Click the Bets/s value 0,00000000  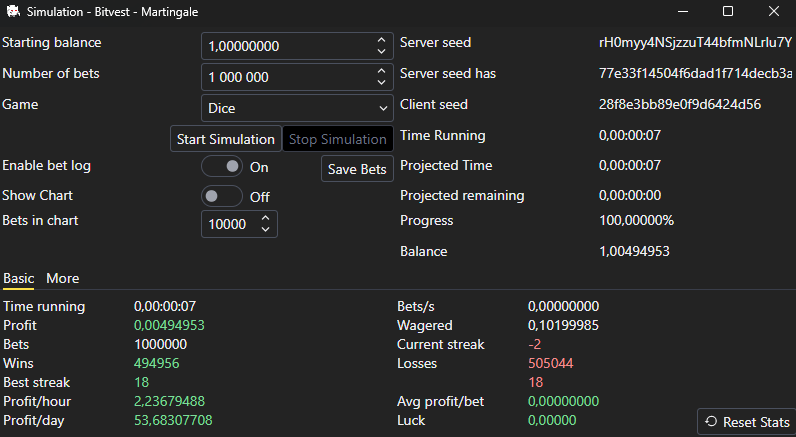(x=563, y=307)
